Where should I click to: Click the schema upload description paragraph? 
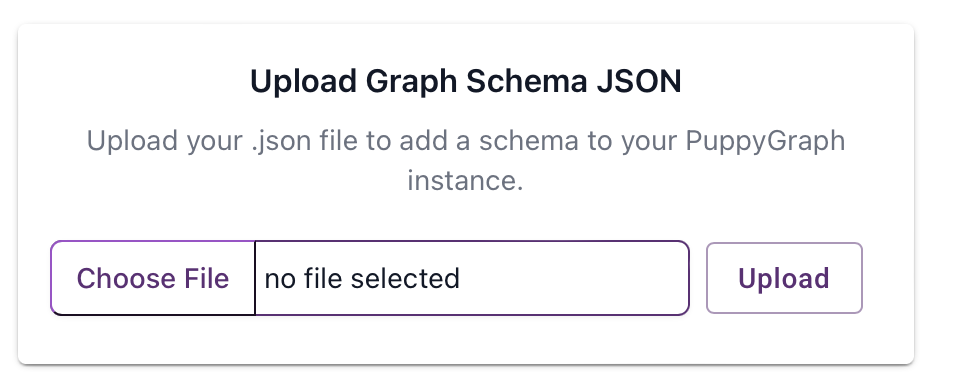coord(465,161)
